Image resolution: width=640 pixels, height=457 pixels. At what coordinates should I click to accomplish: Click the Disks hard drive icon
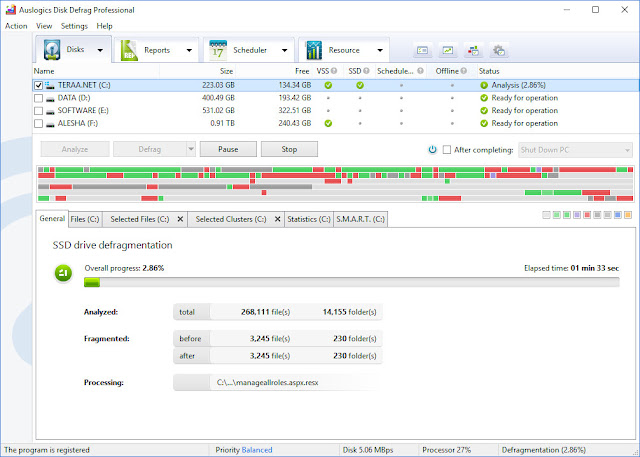coord(52,50)
